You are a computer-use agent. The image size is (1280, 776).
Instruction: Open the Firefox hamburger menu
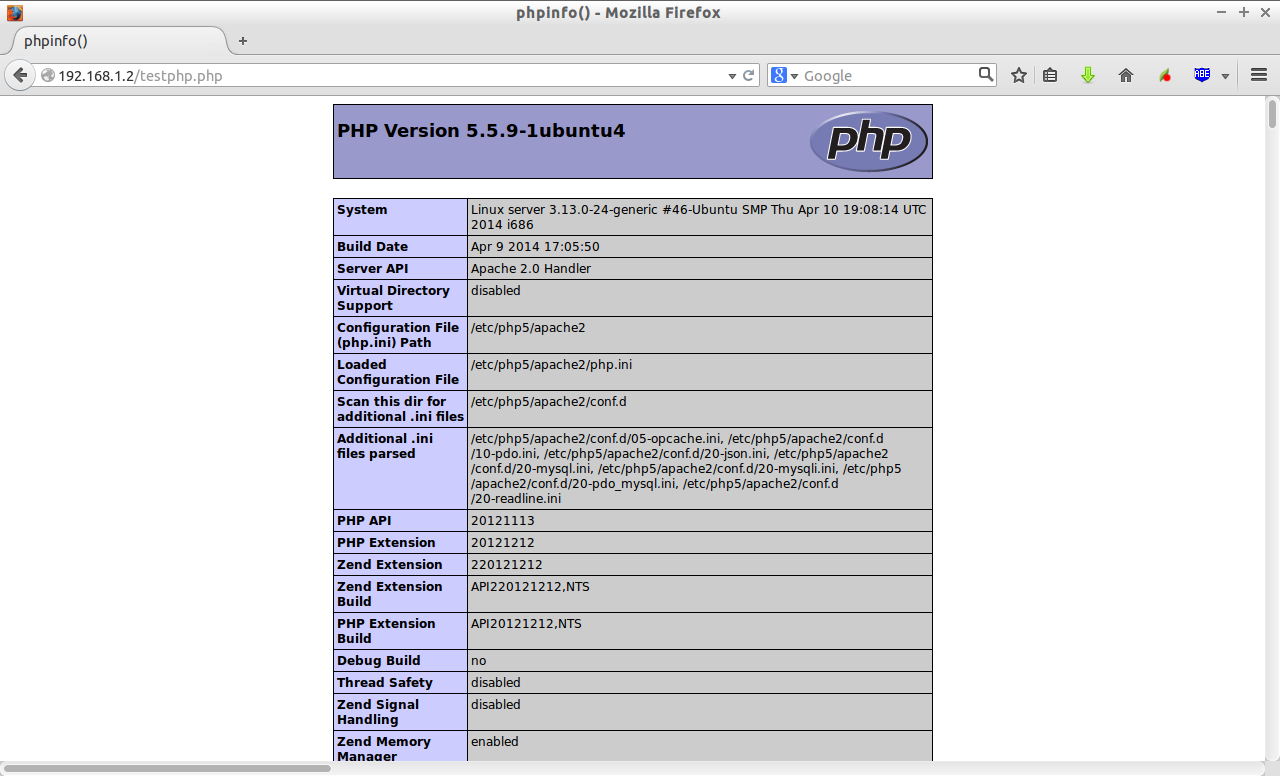[1259, 75]
